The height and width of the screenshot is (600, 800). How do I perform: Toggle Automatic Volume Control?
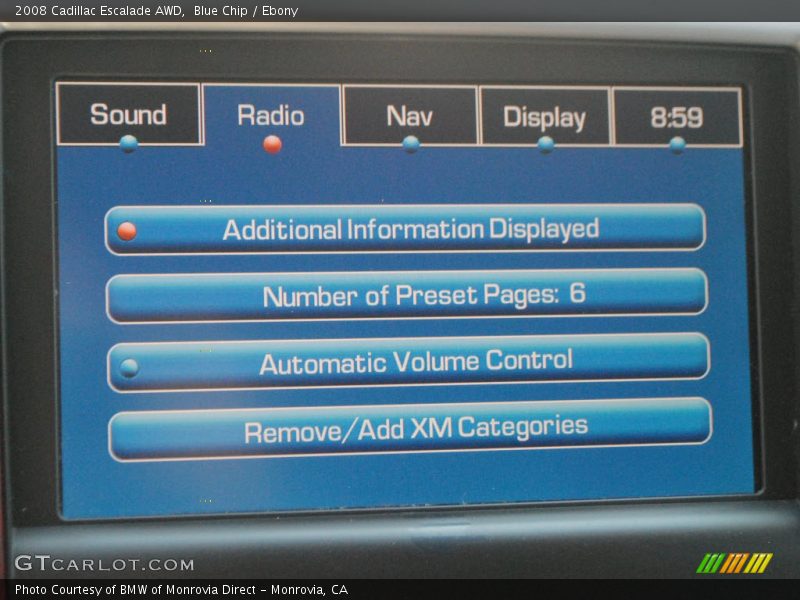pos(408,362)
